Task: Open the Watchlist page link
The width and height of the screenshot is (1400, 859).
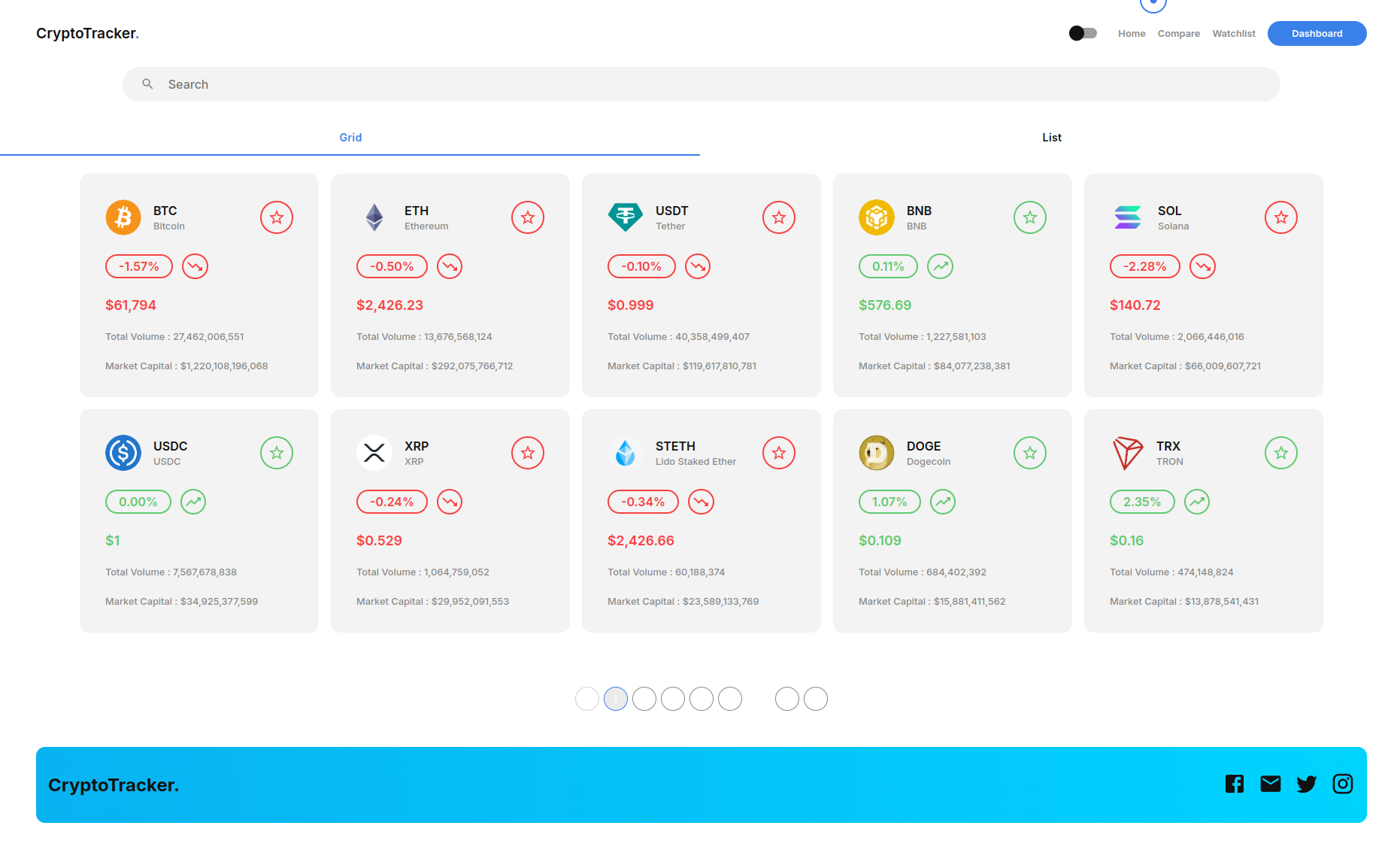Action: coord(1234,34)
